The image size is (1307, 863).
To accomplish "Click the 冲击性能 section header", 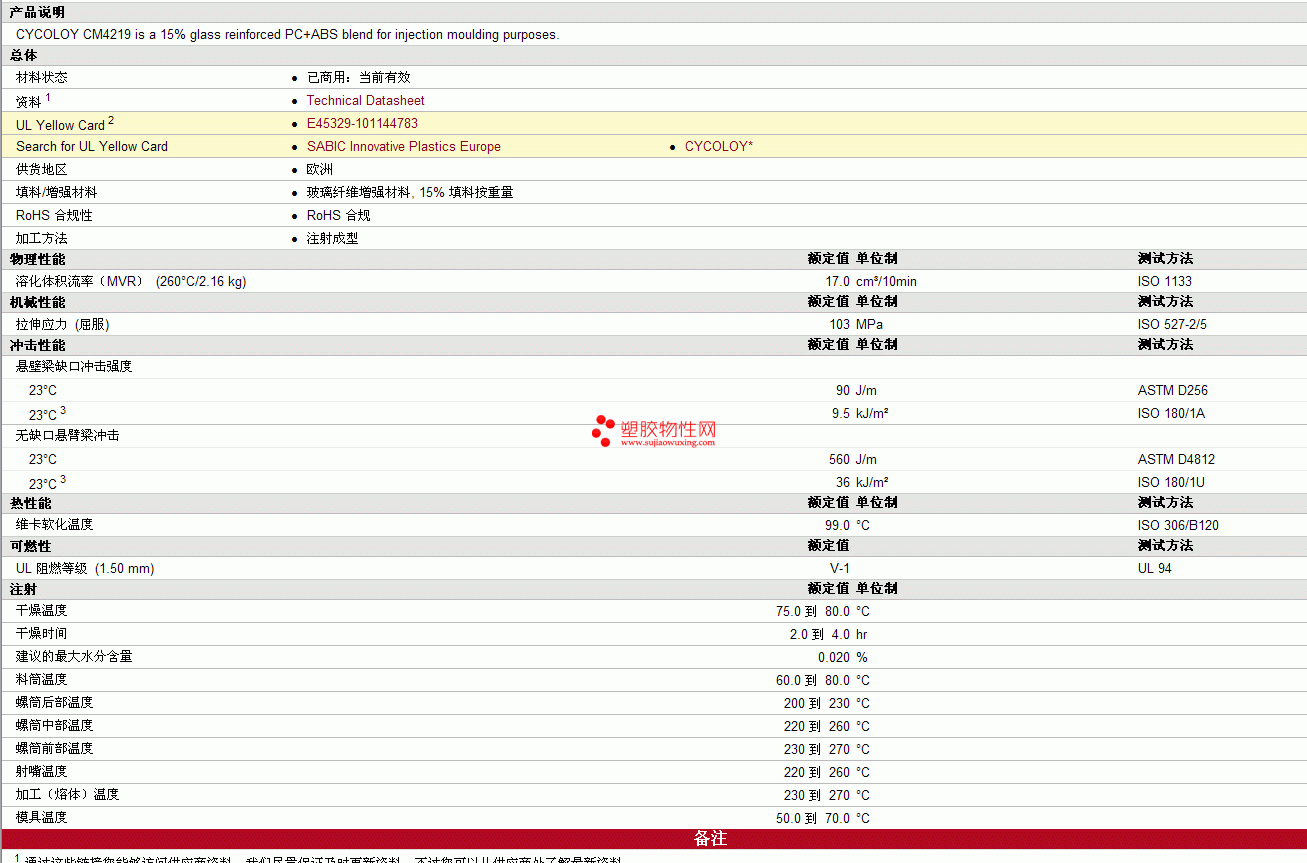I will [x=37, y=345].
